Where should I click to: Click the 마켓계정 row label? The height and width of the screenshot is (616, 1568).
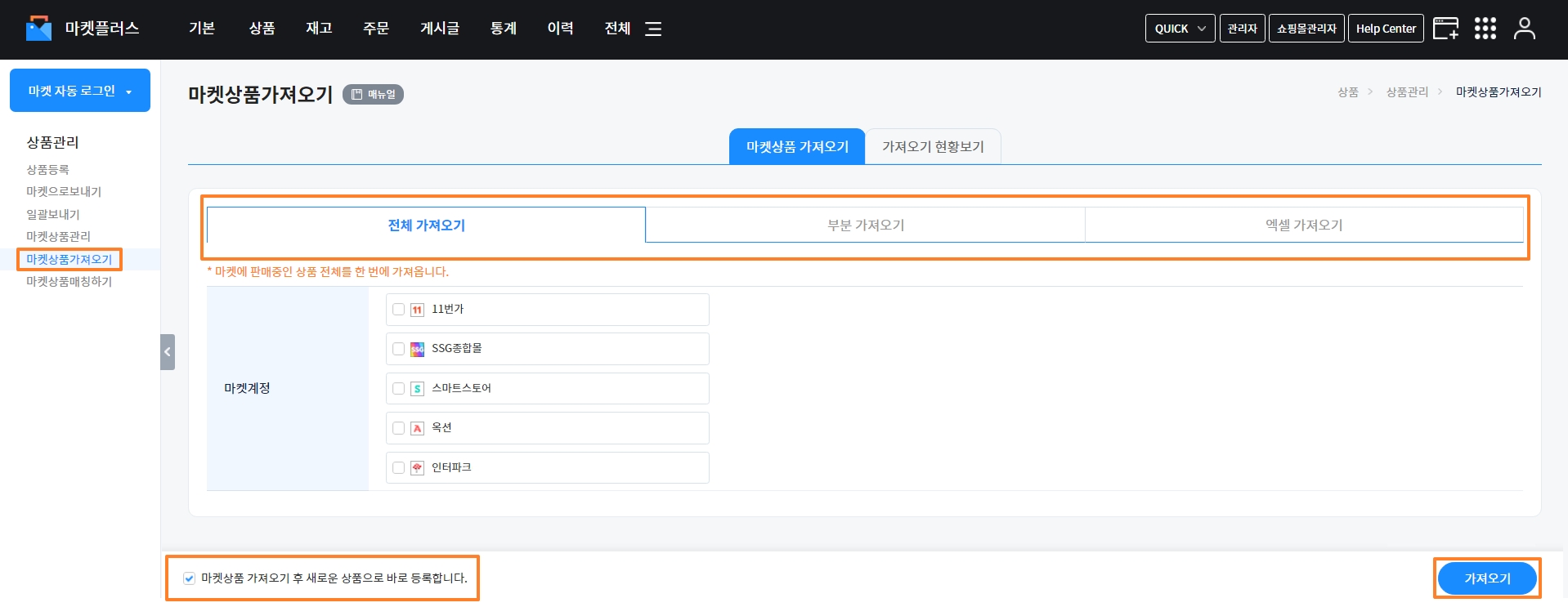[x=247, y=389]
